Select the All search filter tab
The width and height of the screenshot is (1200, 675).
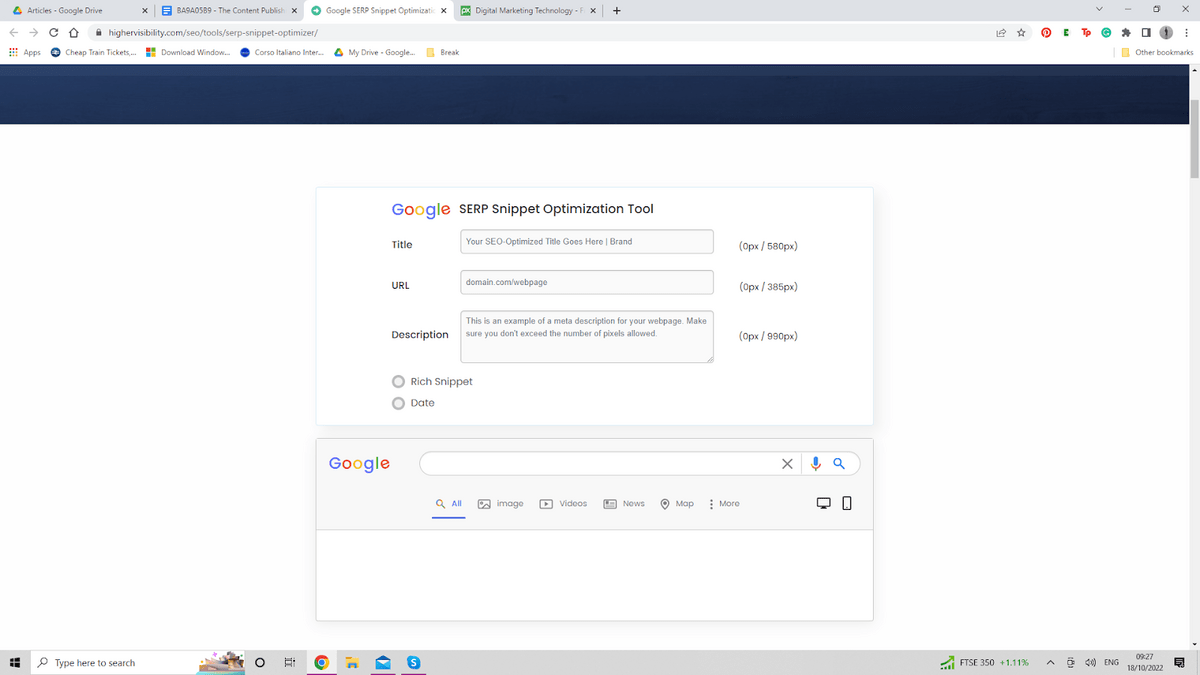coord(448,503)
